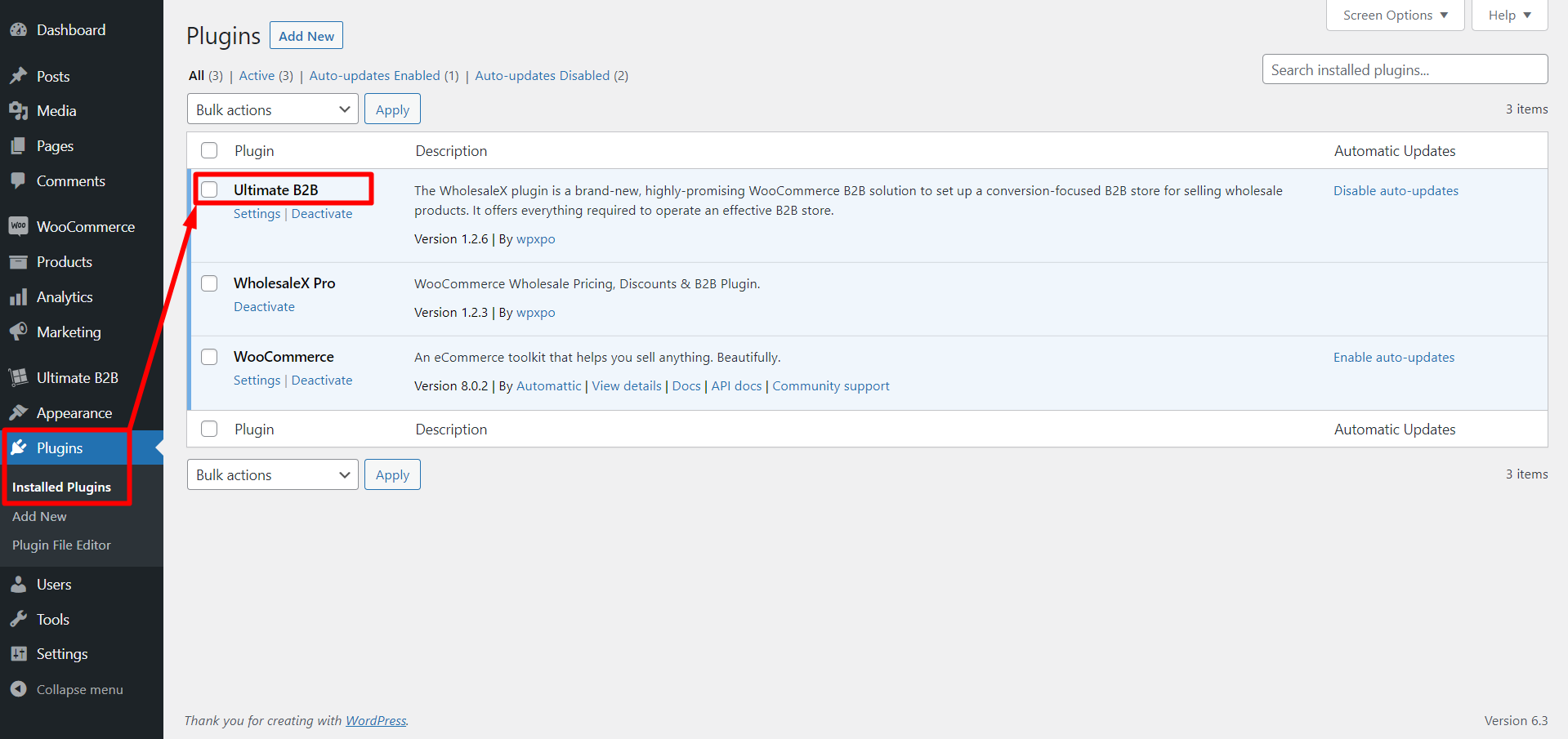Viewport: 1568px width, 739px height.
Task: Click Add New button beside Plugins title
Action: click(306, 36)
